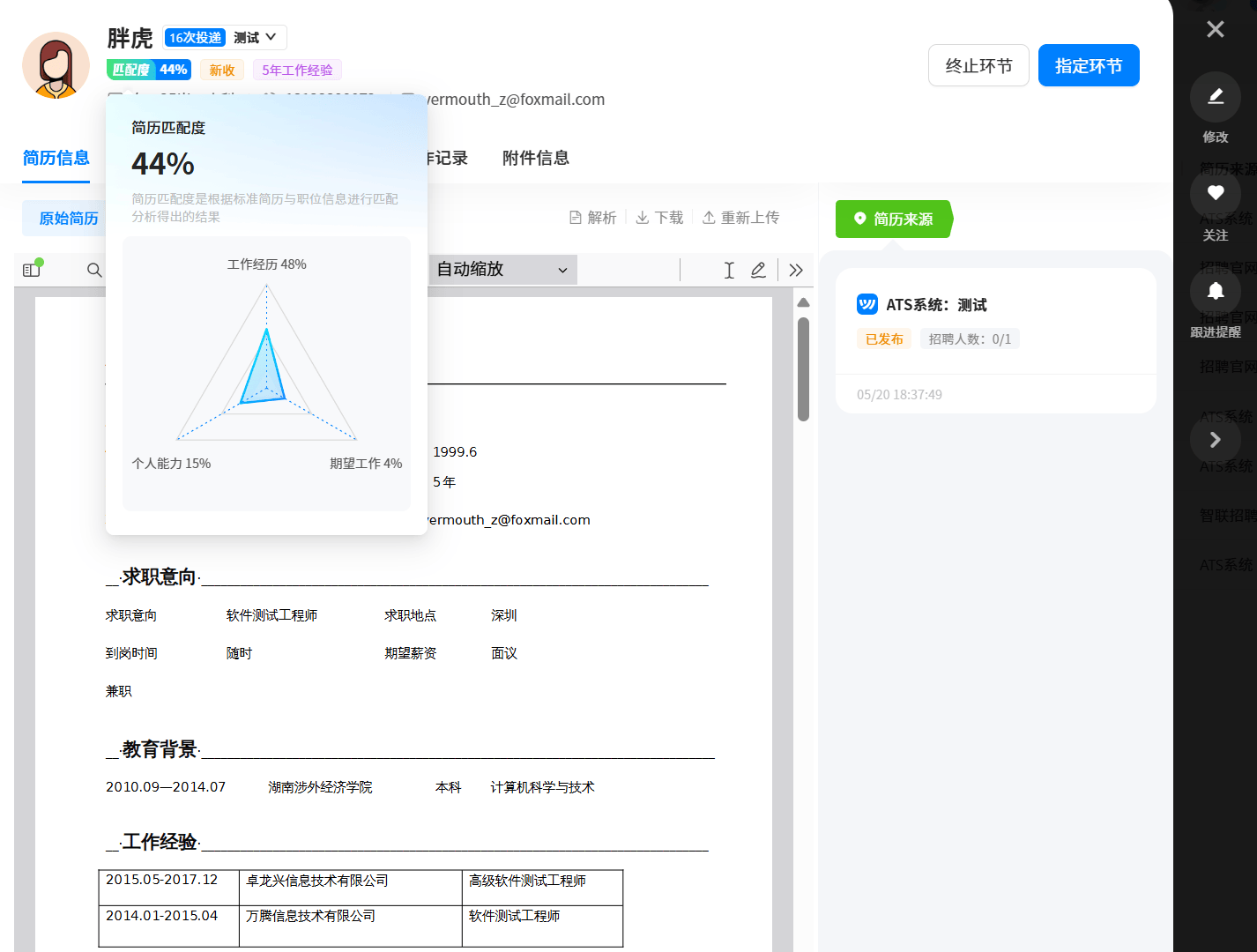Open the 测试 position dropdown

tap(256, 38)
